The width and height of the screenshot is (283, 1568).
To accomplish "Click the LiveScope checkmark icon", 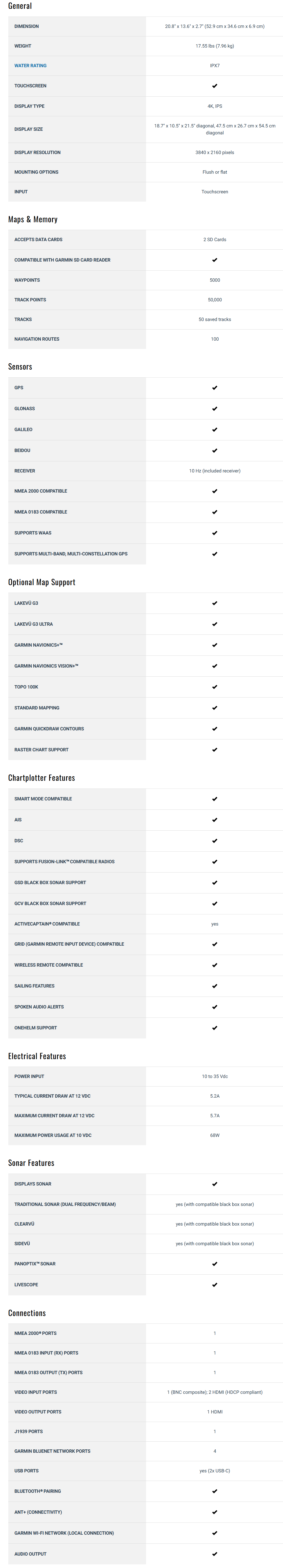I will pos(215,1284).
